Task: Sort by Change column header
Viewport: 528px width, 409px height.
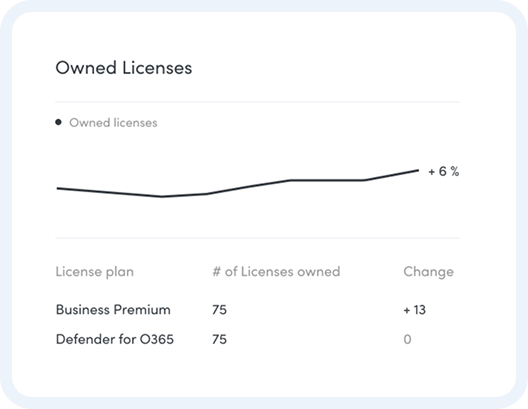Action: coord(428,272)
